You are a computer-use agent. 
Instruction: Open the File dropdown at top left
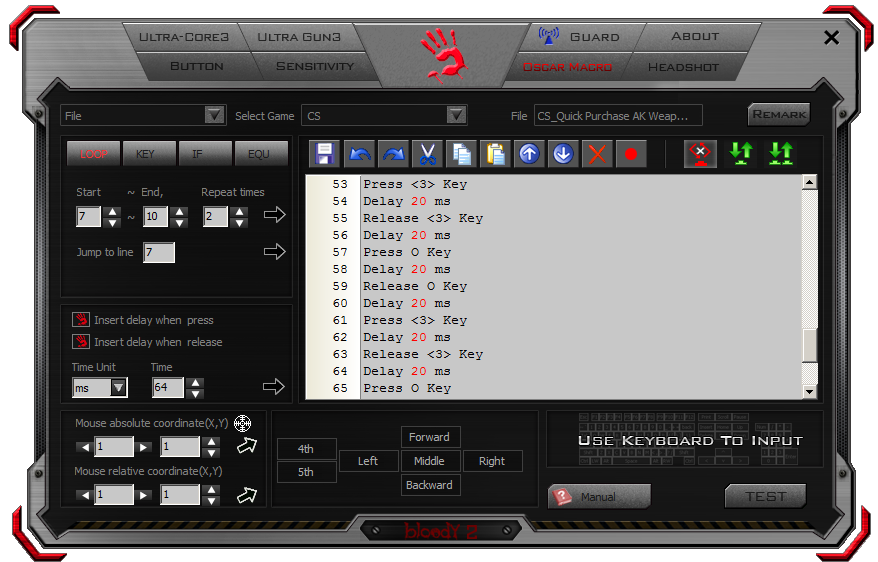pyautogui.click(x=214, y=115)
